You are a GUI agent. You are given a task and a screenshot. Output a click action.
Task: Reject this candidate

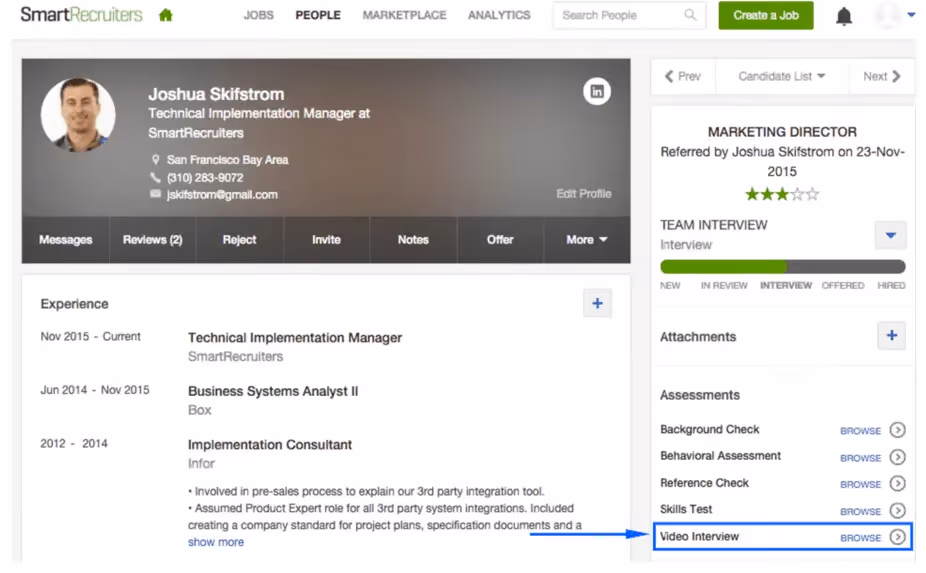tap(239, 240)
